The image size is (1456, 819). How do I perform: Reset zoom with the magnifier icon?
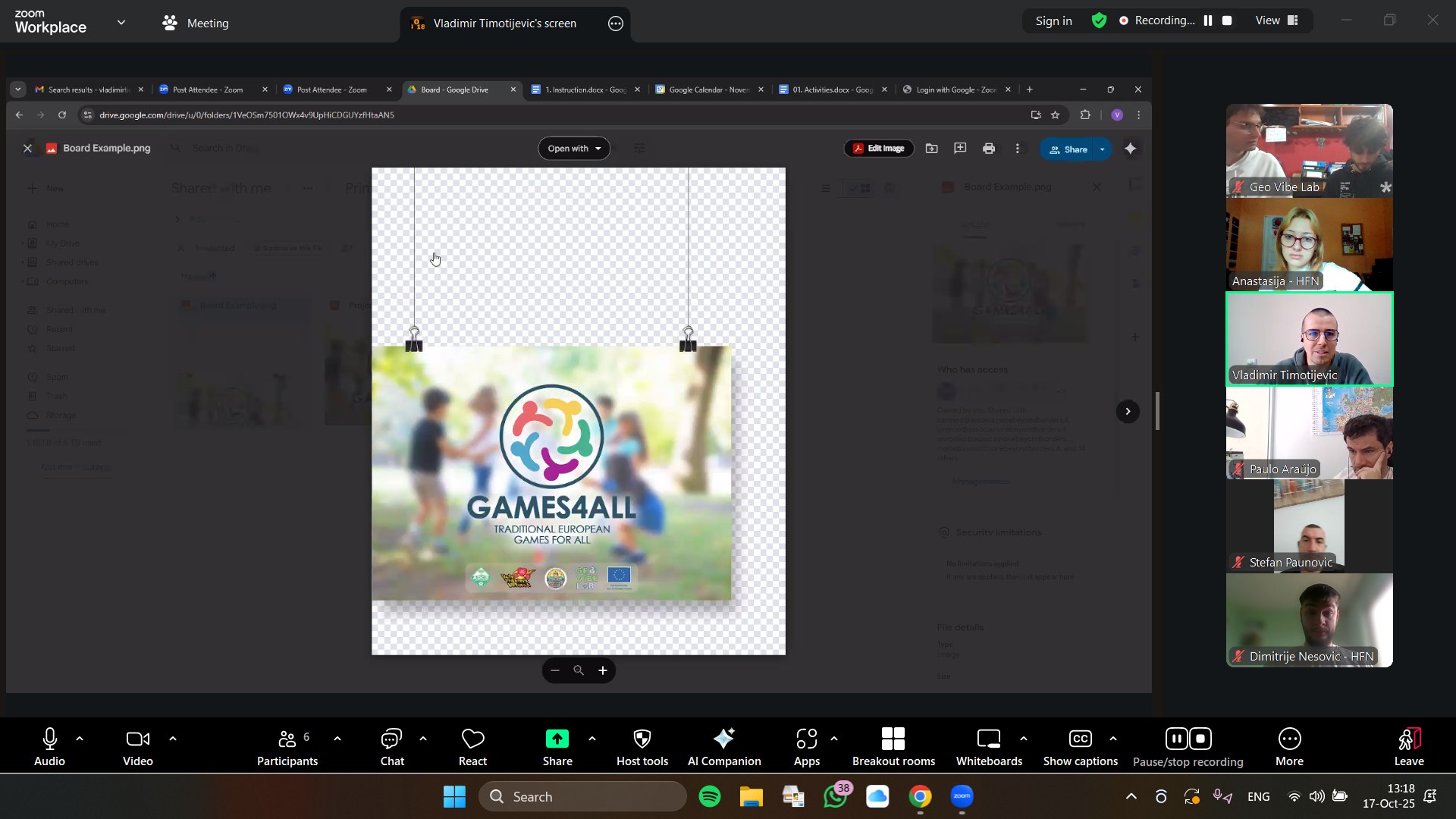pyautogui.click(x=579, y=670)
